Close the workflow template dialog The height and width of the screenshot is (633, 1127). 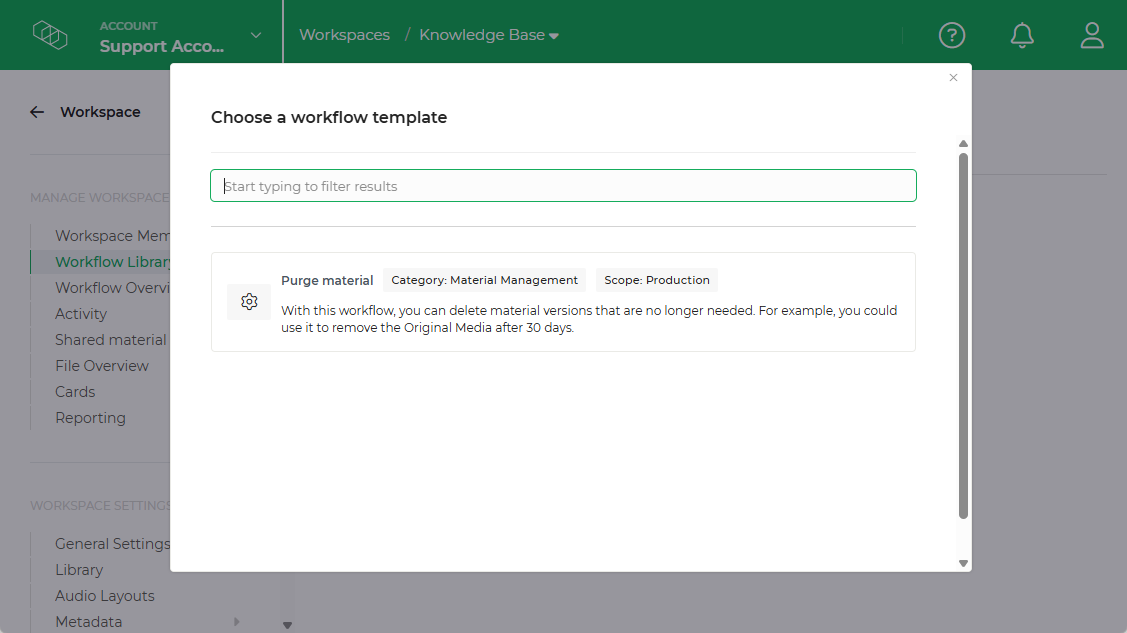[953, 78]
